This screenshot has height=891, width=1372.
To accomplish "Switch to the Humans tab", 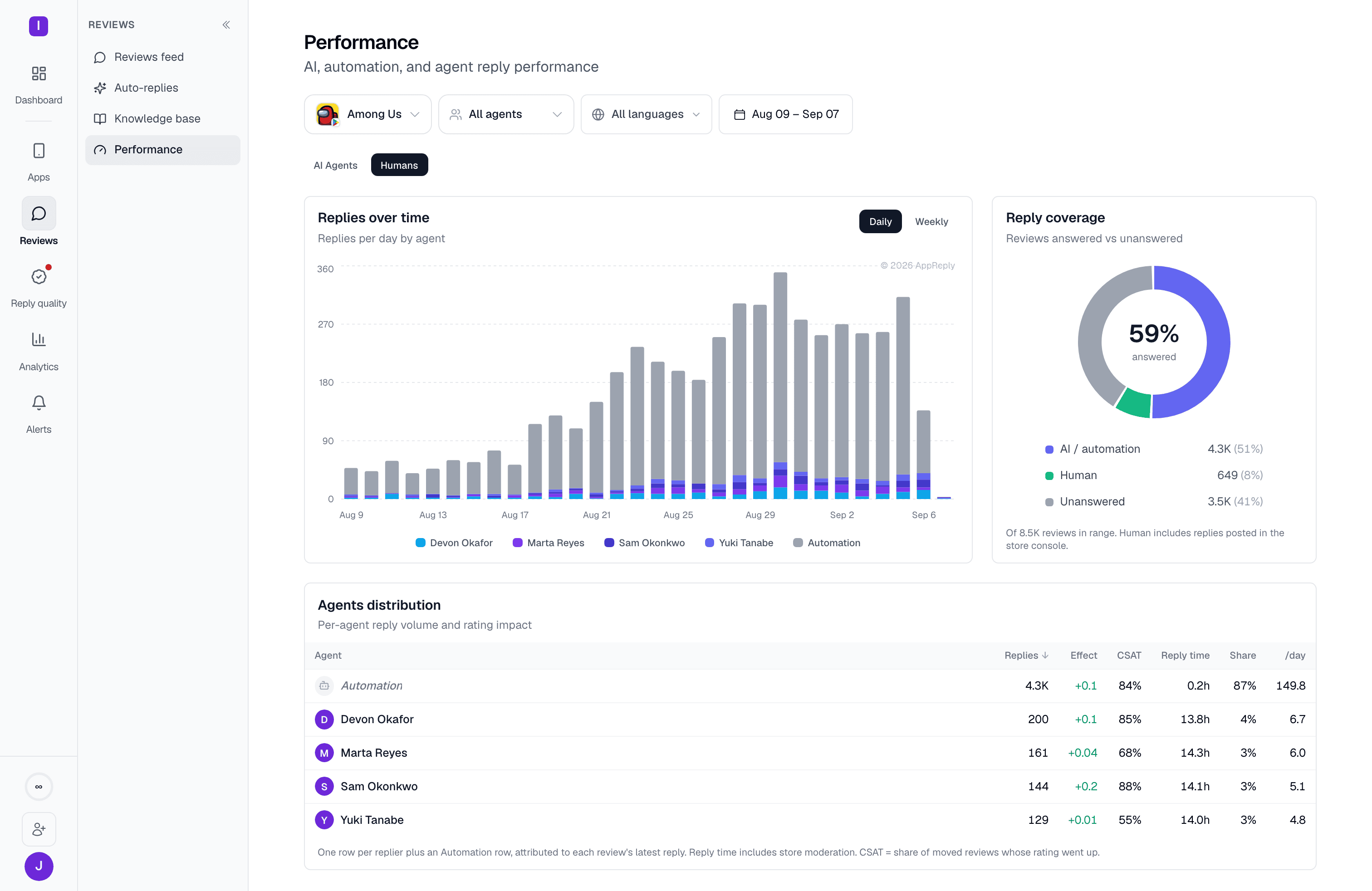I will [399, 166].
